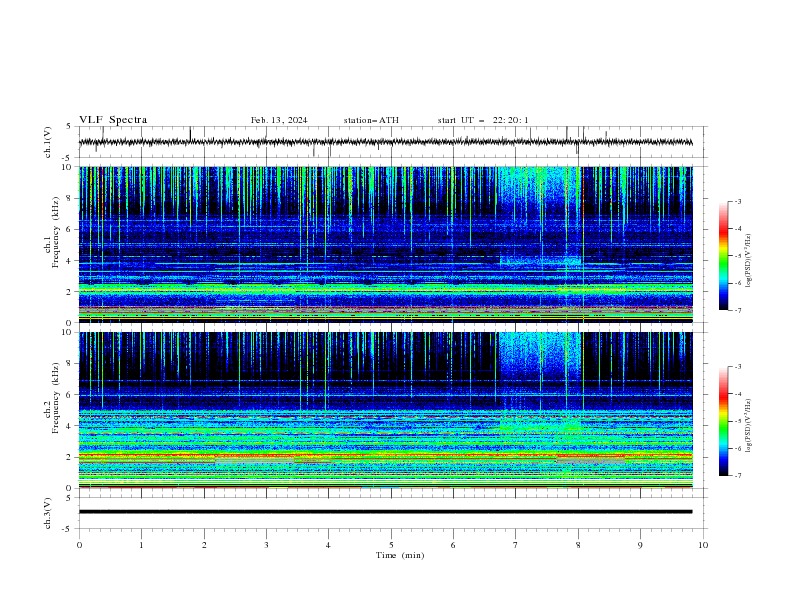This screenshot has width=792, height=612.
Task: Select the "Feb. 13, 2024" date text
Action: coord(279,120)
